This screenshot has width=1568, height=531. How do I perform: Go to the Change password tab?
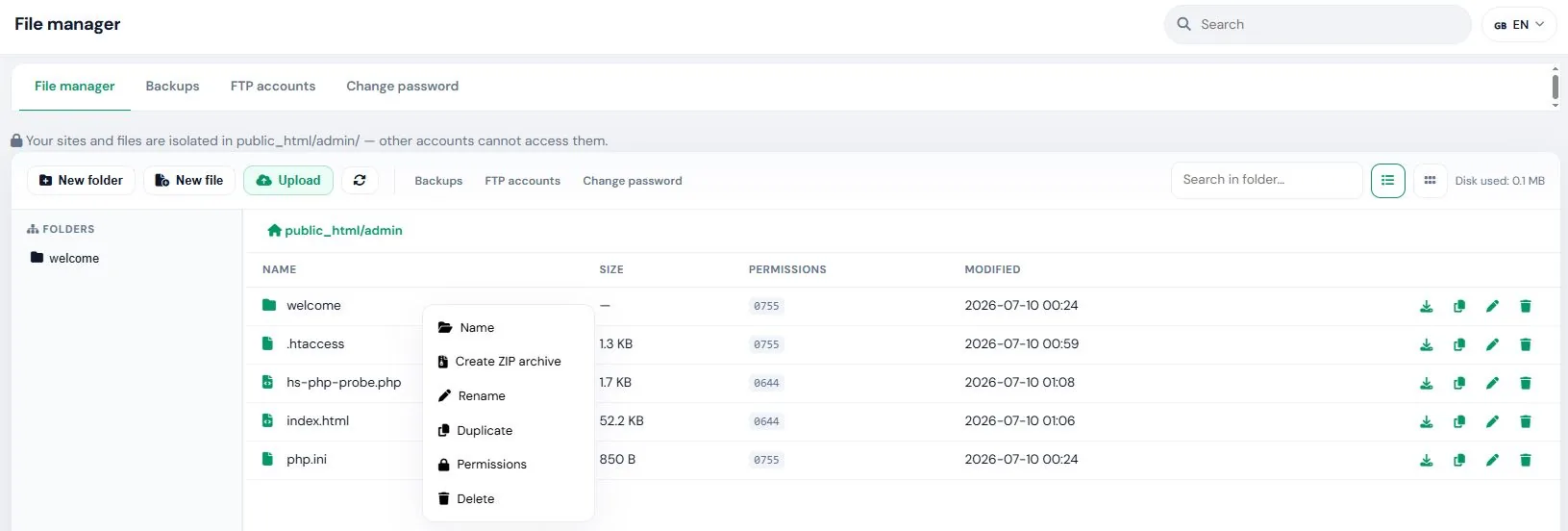point(402,87)
